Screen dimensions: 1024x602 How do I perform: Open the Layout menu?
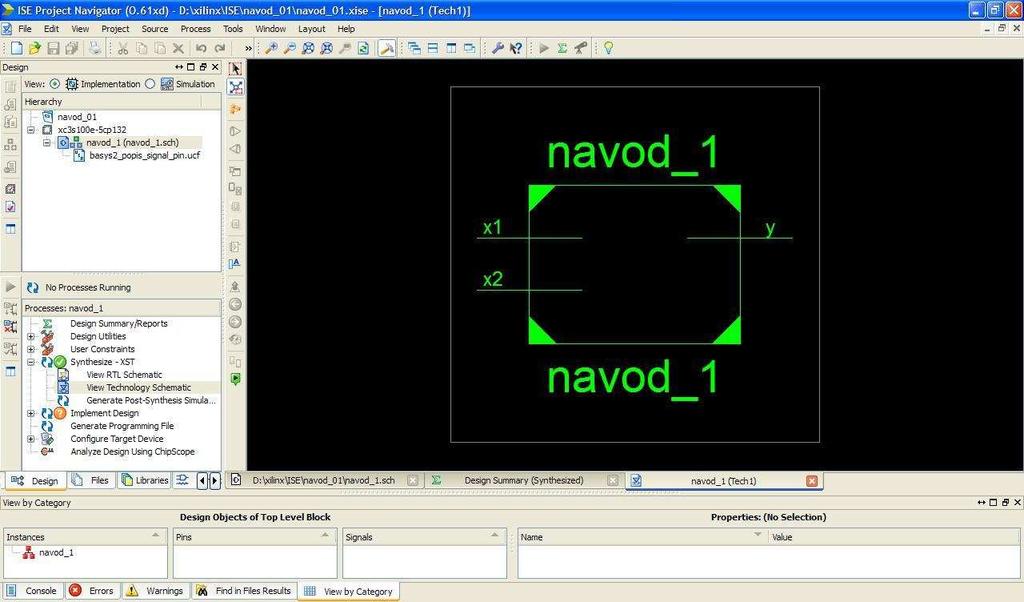312,29
